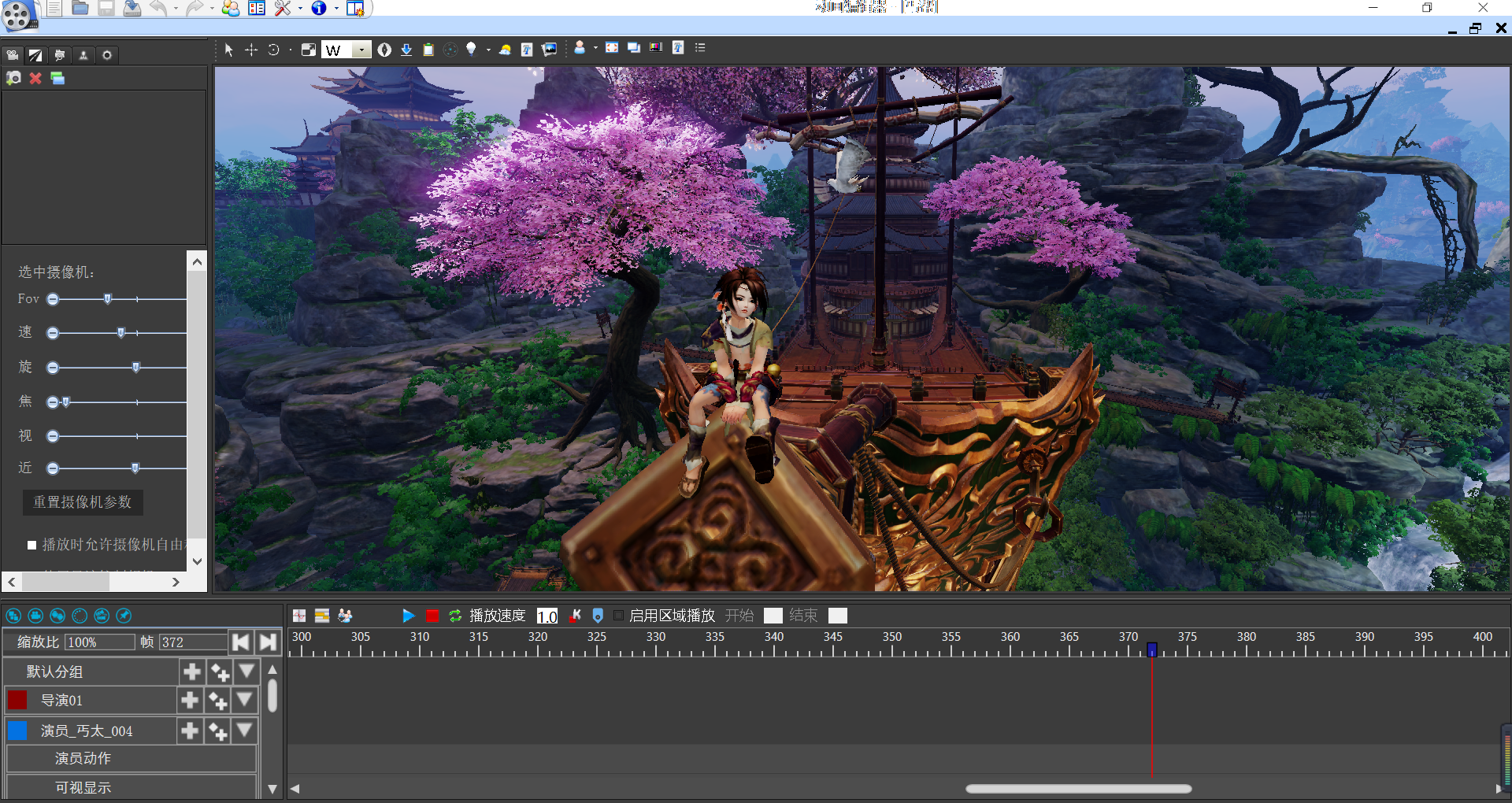Click the blue timeline playhead marker at 372
Viewport: 1512px width, 803px height.
pos(1152,649)
